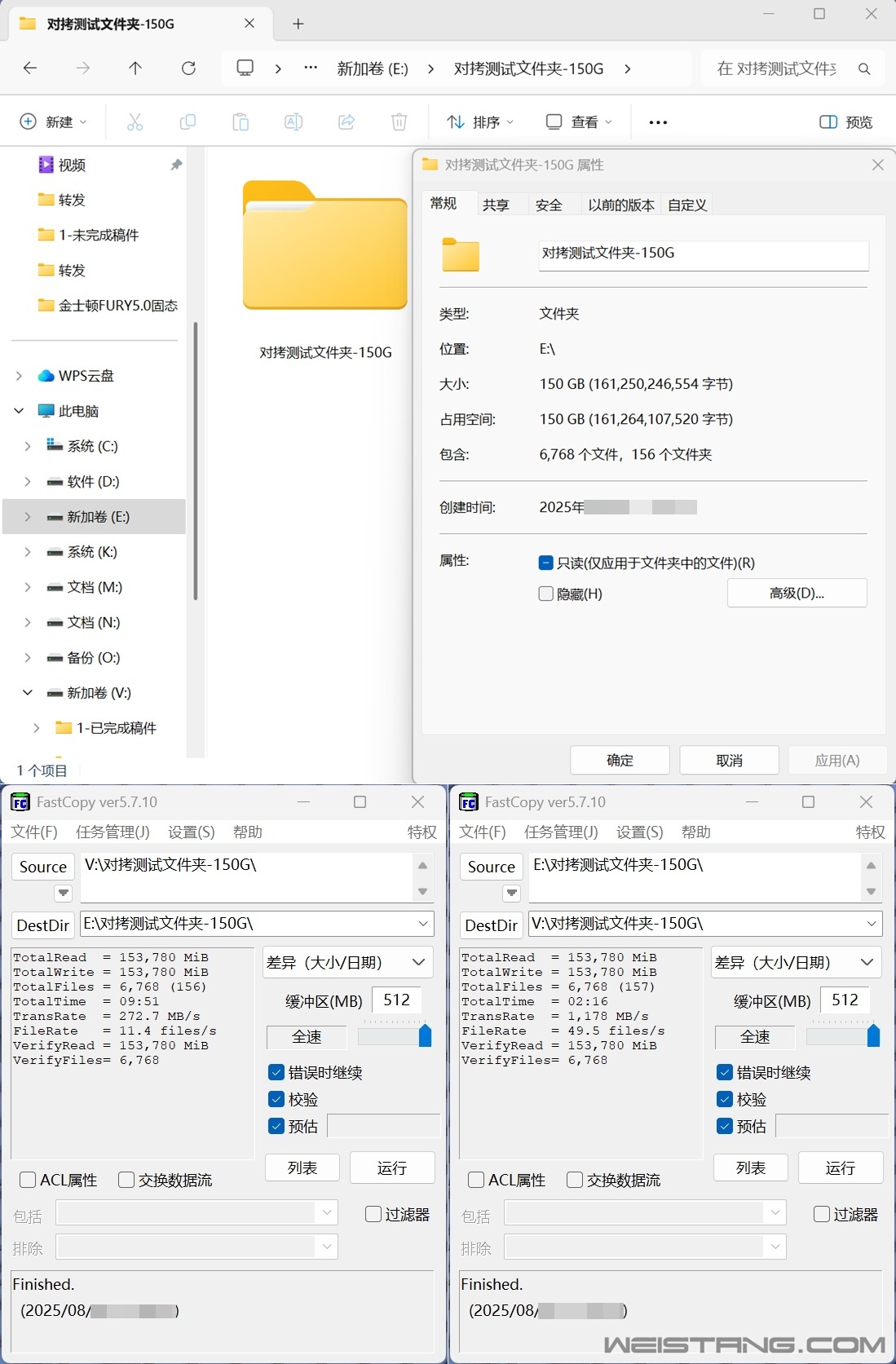Screen dimensions: 896x1364
Task: Open 自定义 tab in properties
Action: coord(687,205)
